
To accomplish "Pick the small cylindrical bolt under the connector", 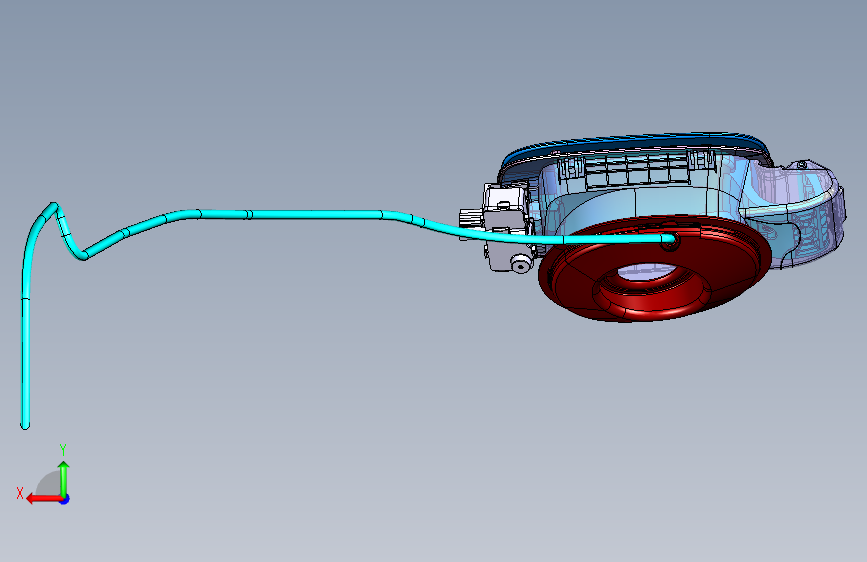I will pyautogui.click(x=519, y=263).
